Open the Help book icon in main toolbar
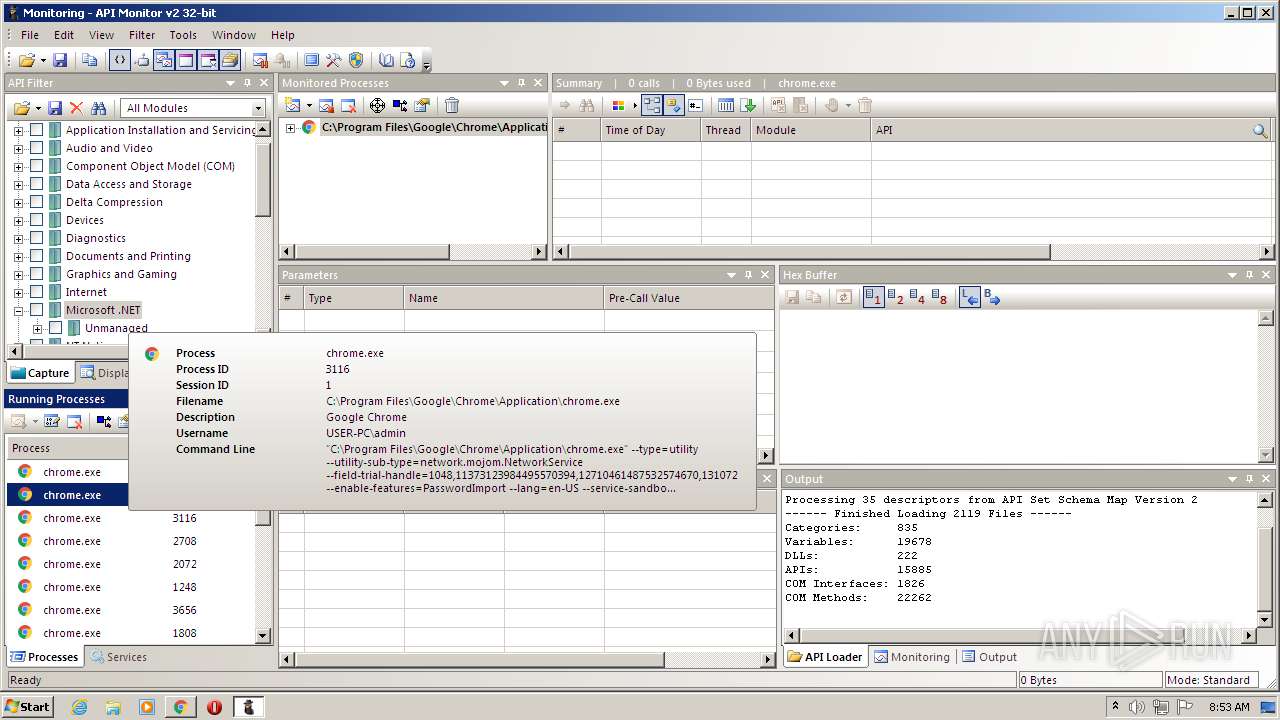1280x720 pixels. 386,60
